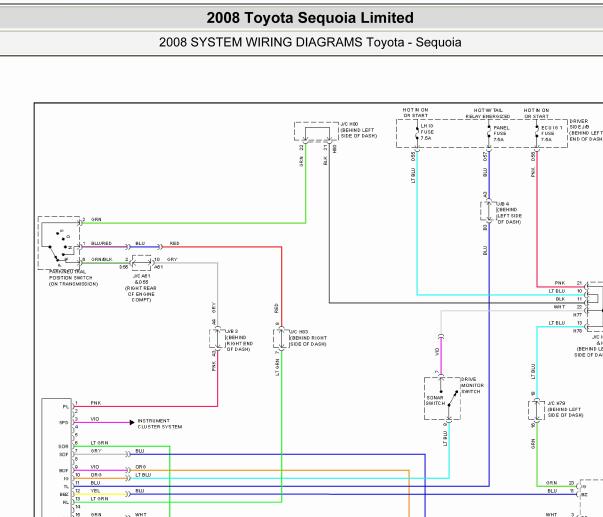Select the 'J/C H80' label text
603x517 pixels.
tap(349, 124)
